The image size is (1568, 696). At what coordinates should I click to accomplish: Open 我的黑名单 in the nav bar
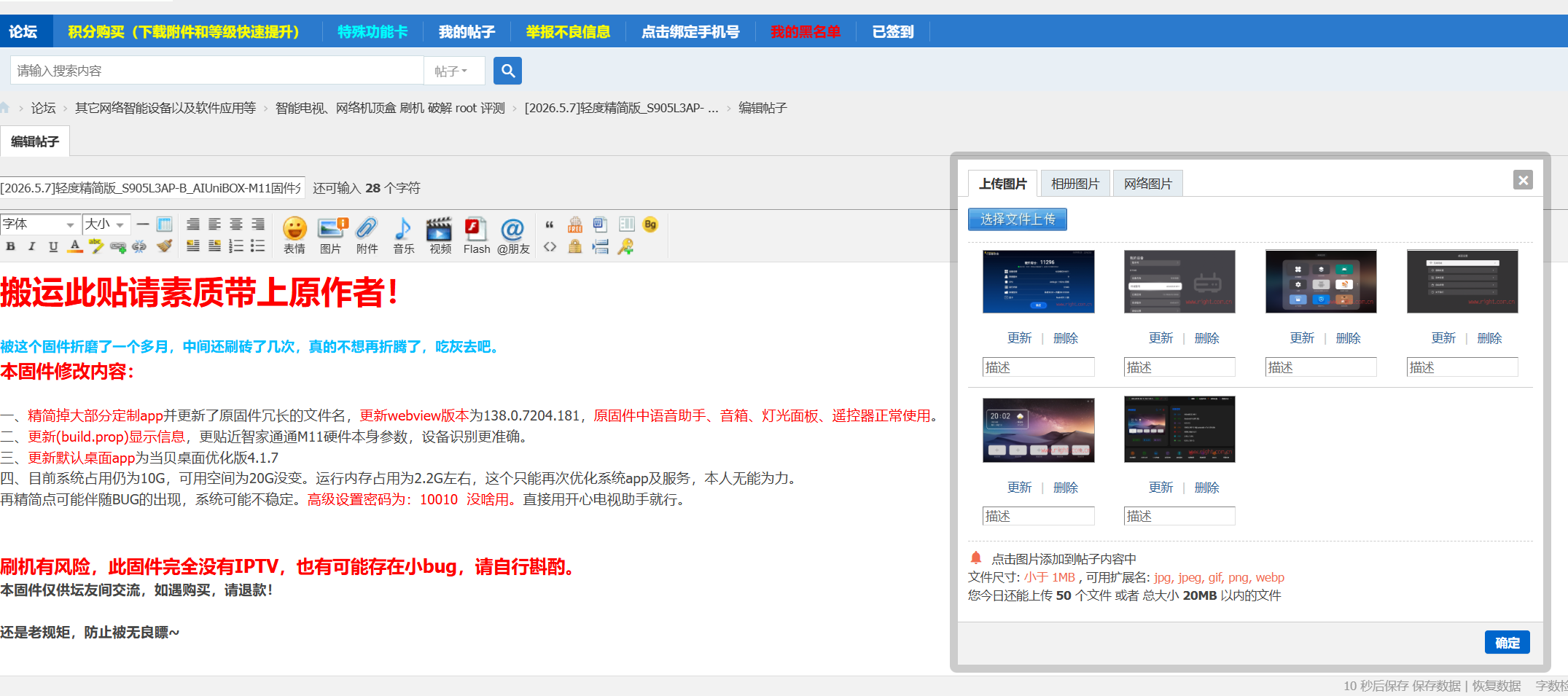[x=806, y=31]
